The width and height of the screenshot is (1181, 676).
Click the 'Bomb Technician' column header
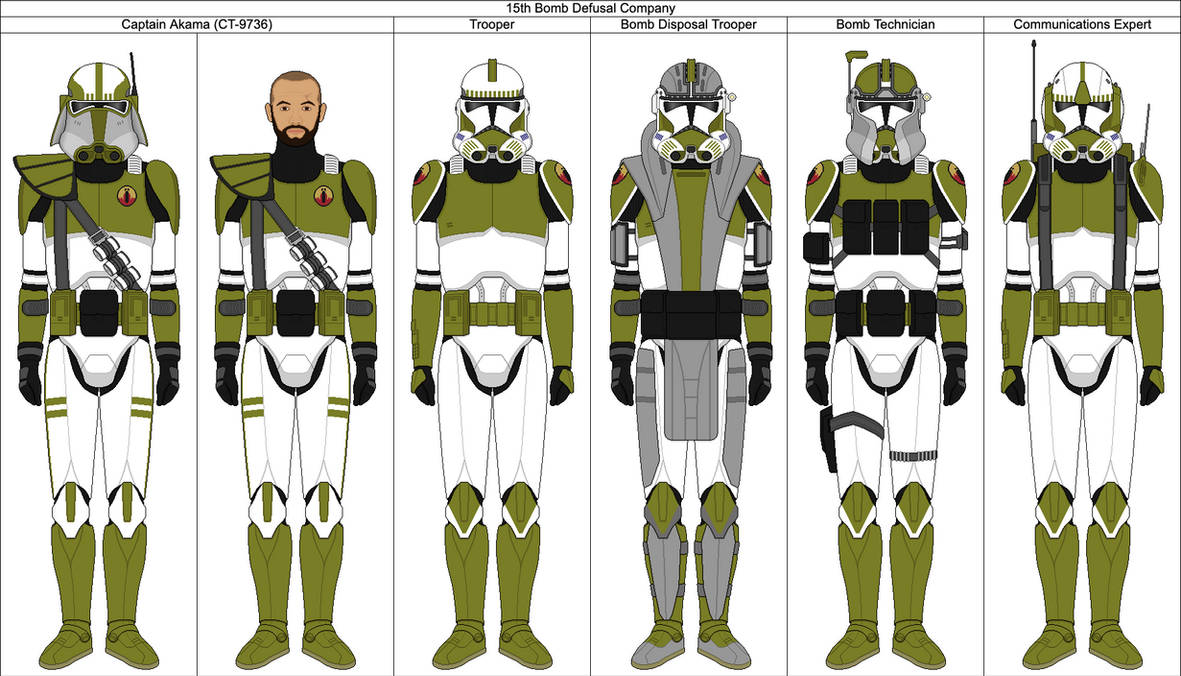tap(885, 24)
